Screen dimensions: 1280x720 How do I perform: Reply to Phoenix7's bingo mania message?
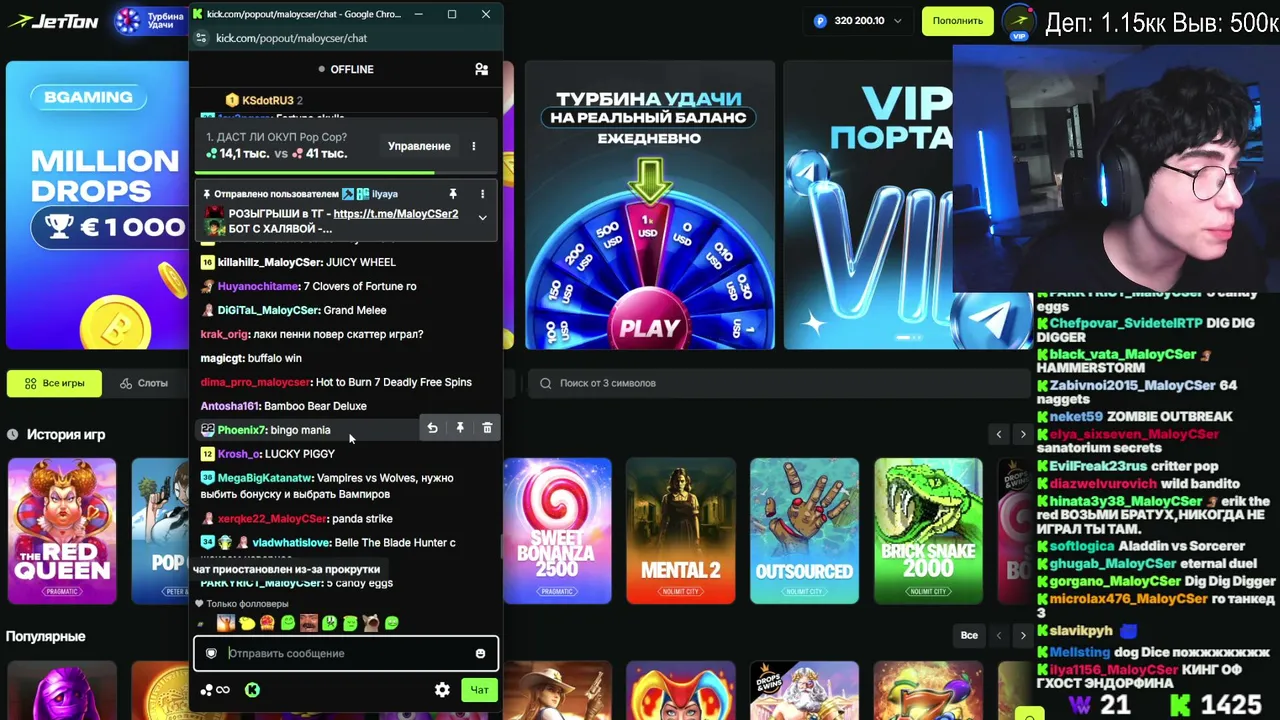(432, 428)
